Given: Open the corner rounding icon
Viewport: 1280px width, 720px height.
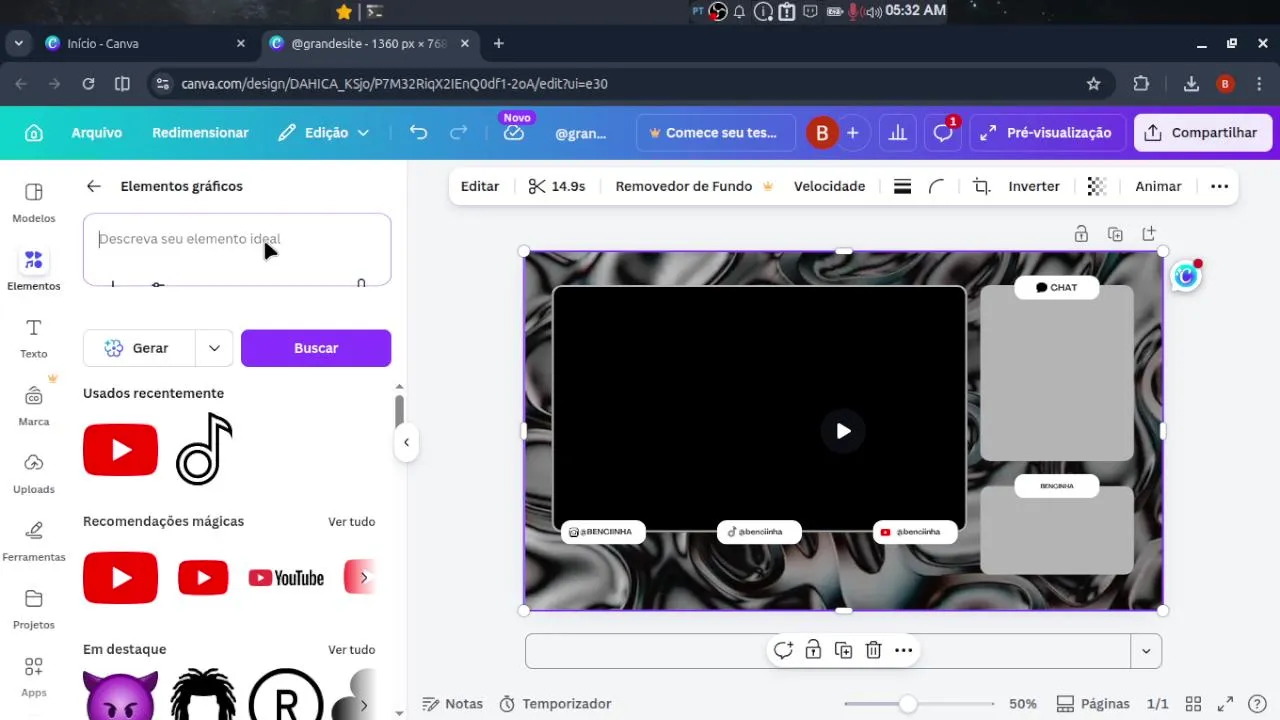Looking at the screenshot, I should pos(937,186).
